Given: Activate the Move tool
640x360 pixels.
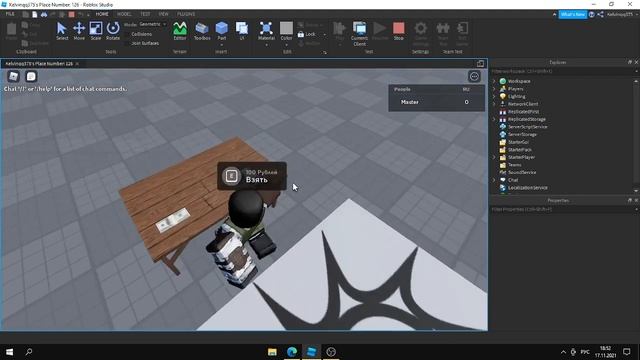Looking at the screenshot, I should coord(79,31).
